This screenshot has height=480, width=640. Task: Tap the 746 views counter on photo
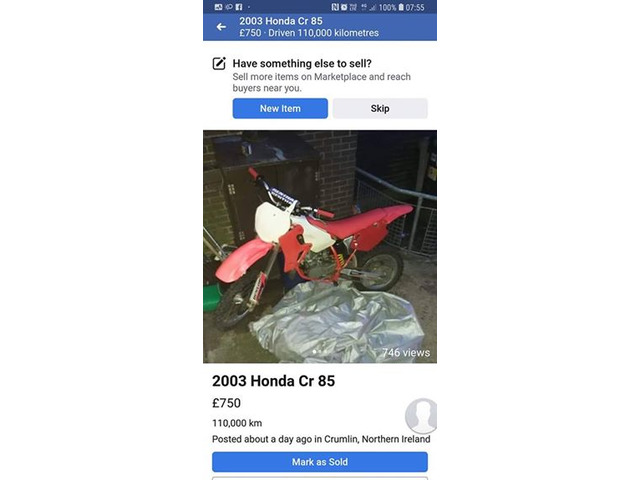point(406,353)
